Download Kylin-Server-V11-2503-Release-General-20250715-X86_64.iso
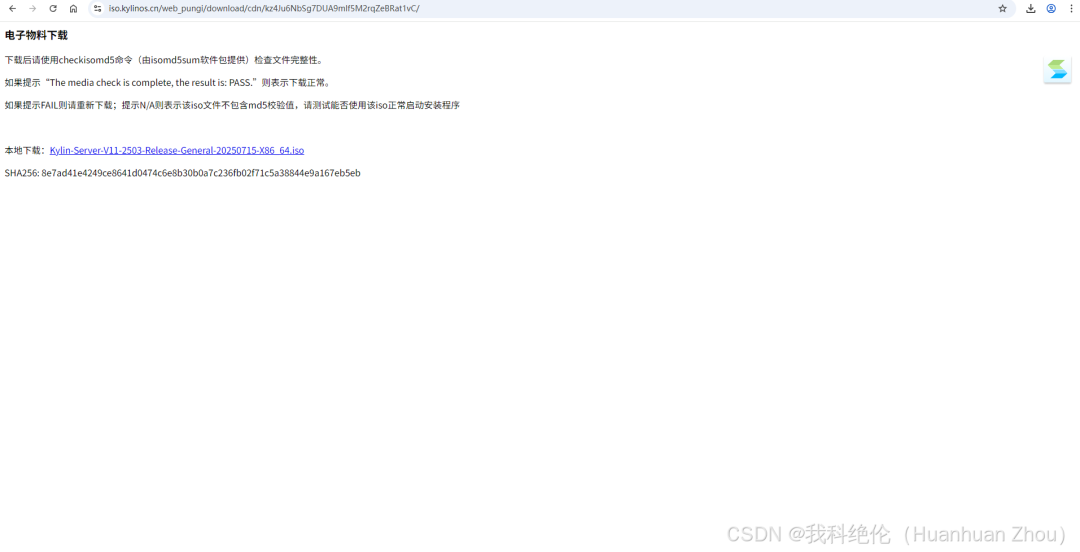The image size is (1080, 552). pos(177,150)
